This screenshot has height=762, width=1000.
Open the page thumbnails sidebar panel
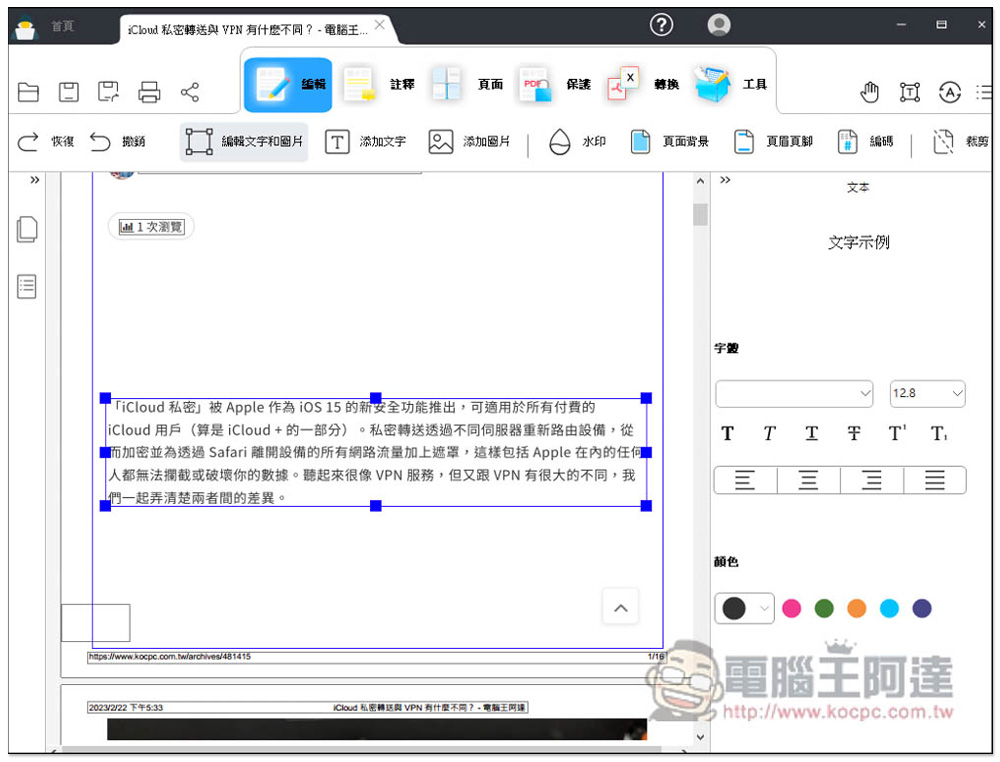[x=27, y=229]
